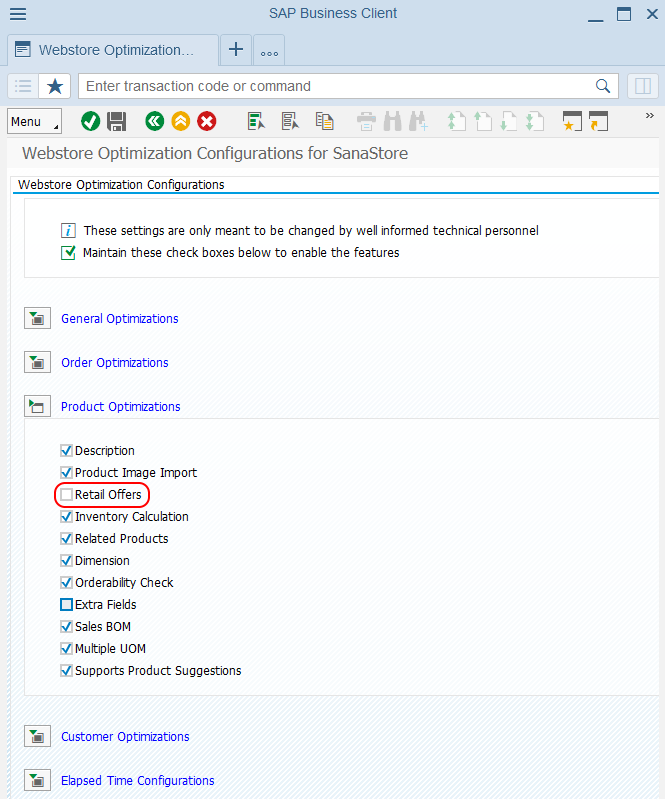Screen dimensions: 665x799
Task: Toggle the Sales BOM checkbox
Action: click(66, 626)
